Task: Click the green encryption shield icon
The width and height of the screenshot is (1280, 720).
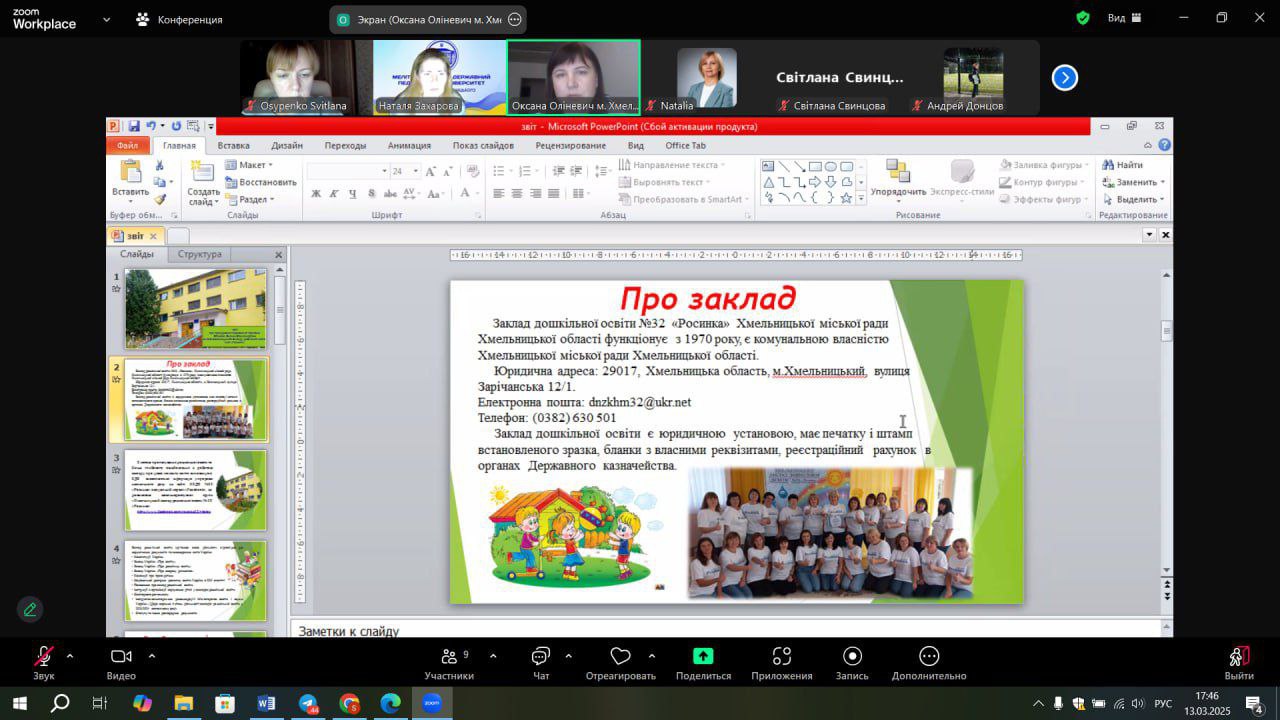Action: pos(1083,18)
